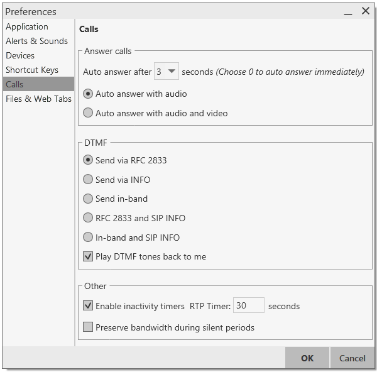The height and width of the screenshot is (372, 377).
Task: Select Devices in the sidebar
Action: (x=20, y=56)
